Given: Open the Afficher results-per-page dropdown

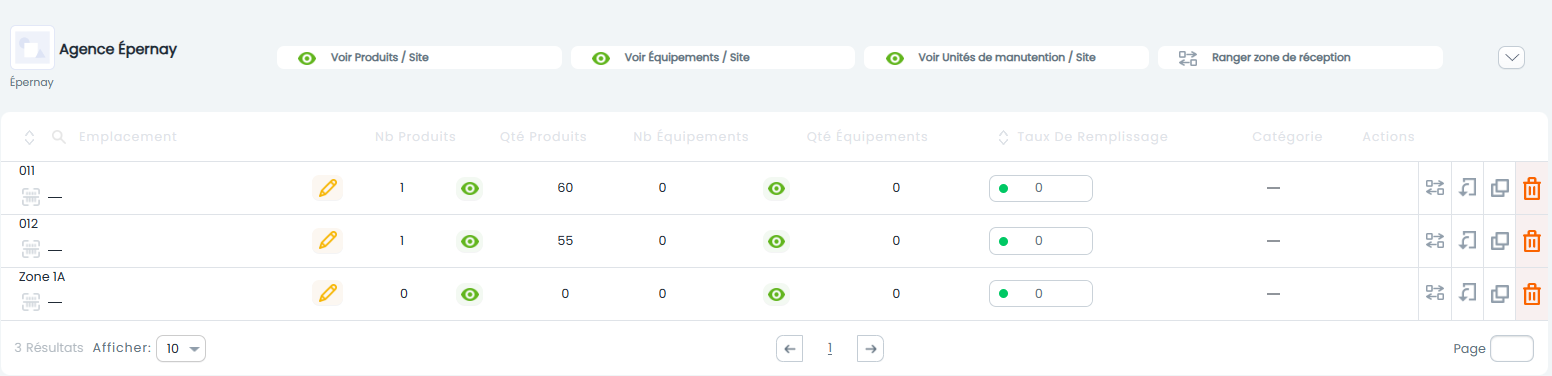Looking at the screenshot, I should [181, 349].
